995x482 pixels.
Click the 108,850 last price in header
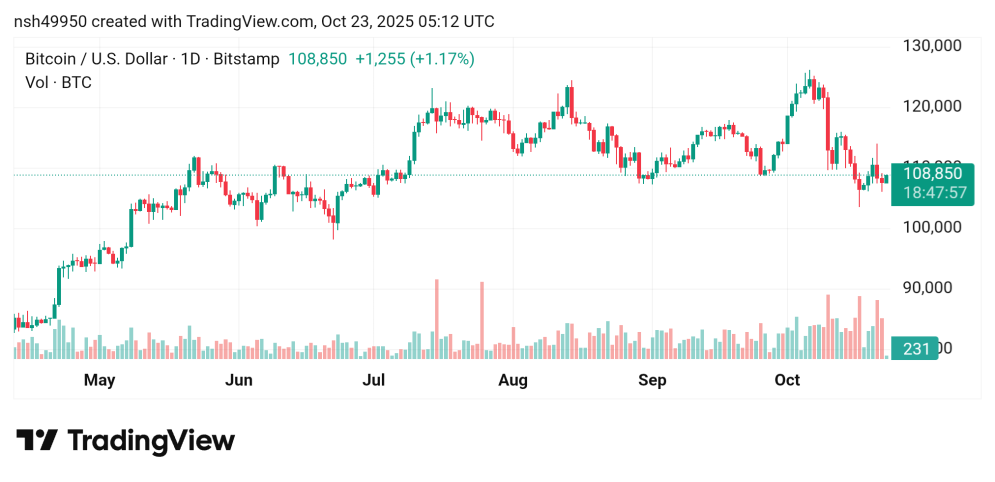point(317,59)
